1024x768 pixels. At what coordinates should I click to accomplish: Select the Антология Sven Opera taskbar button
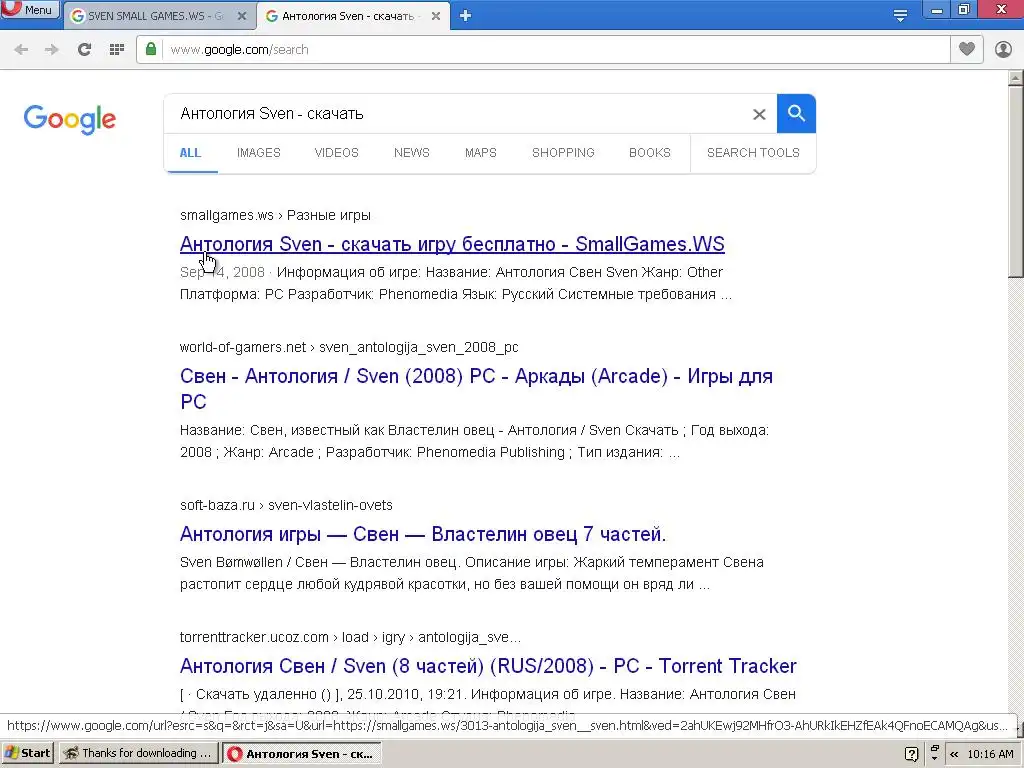tap(302, 754)
